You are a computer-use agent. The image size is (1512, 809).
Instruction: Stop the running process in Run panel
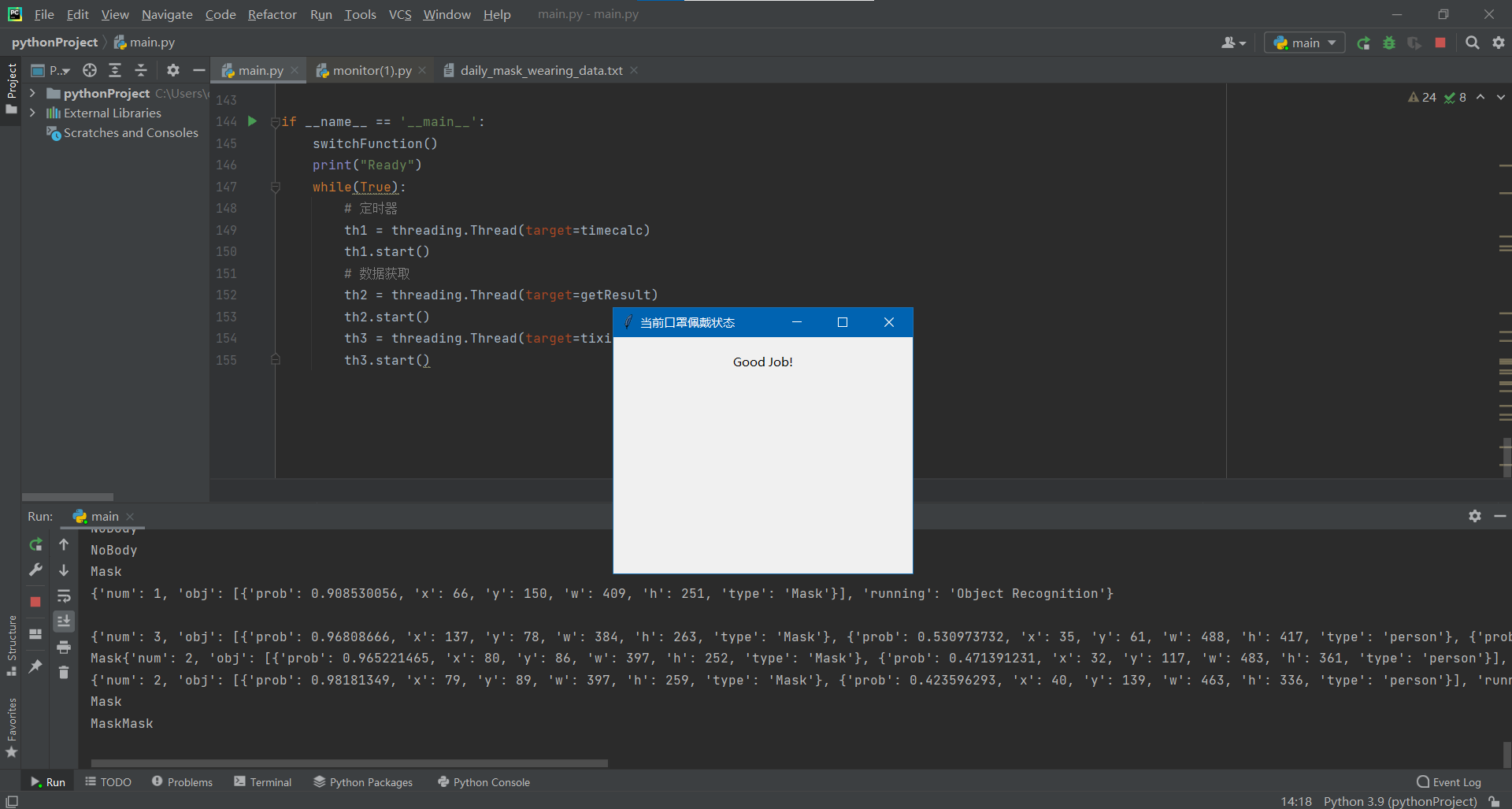click(x=35, y=602)
